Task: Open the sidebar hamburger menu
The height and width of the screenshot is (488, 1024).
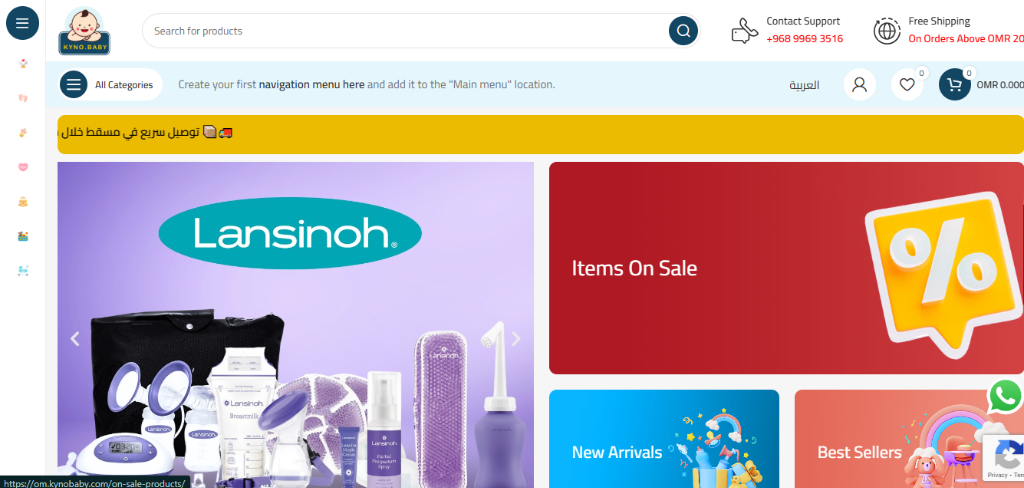Action: 22,23
